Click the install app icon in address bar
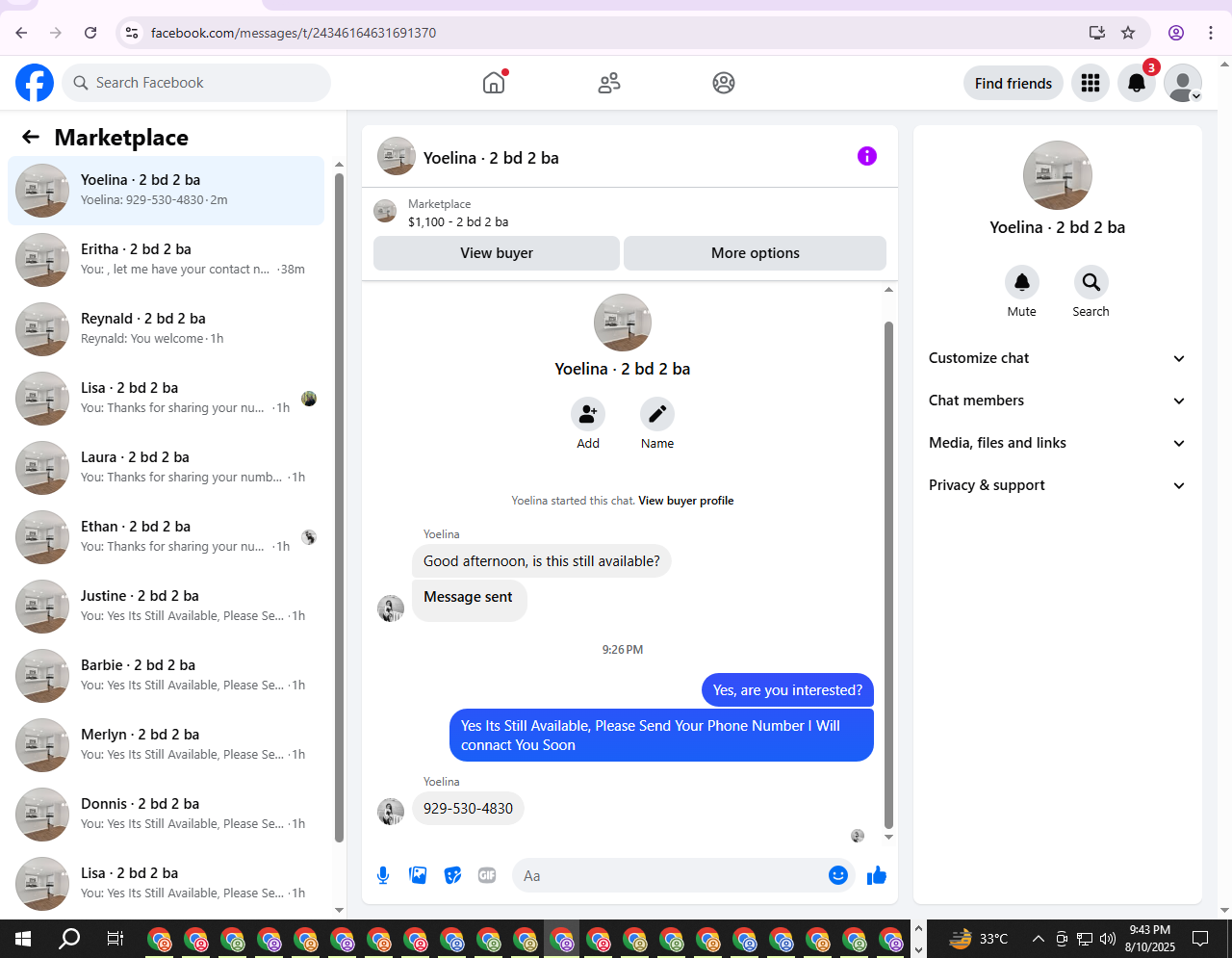 pos(1097,33)
